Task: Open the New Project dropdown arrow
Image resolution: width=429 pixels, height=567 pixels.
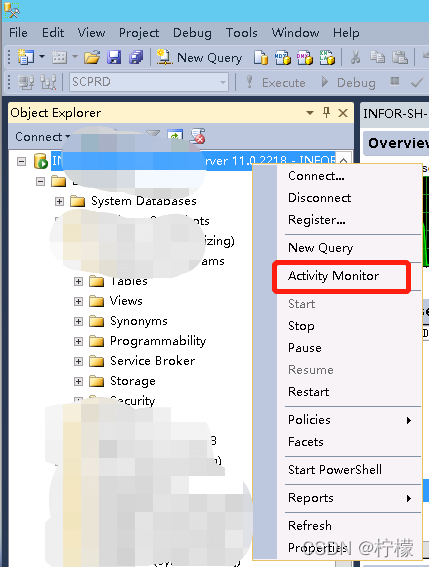Action: click(x=42, y=57)
